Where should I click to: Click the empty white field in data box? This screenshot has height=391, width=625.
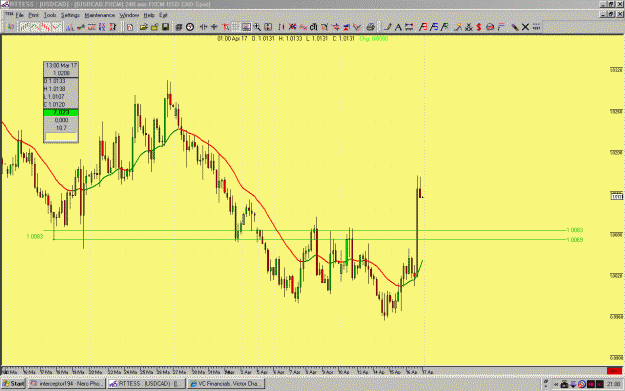click(61, 137)
